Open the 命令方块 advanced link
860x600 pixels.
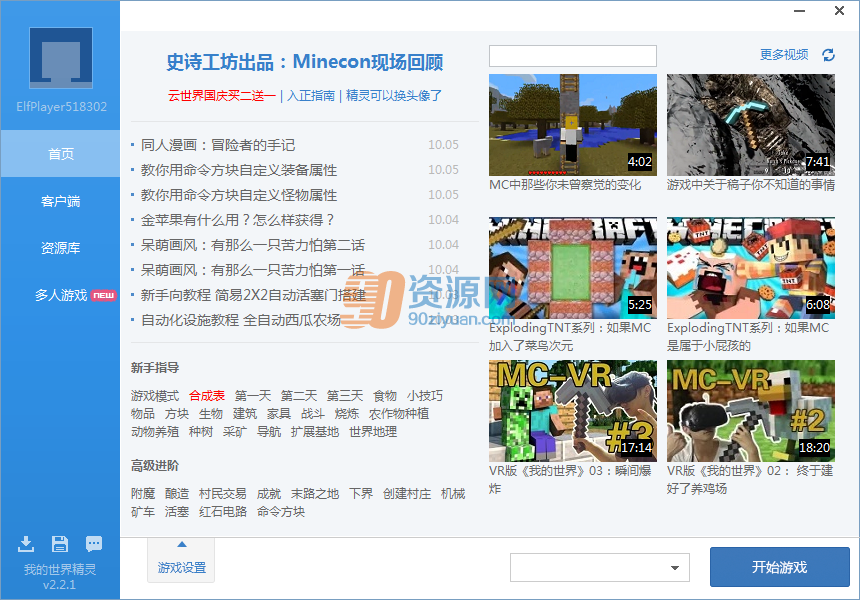coord(281,512)
